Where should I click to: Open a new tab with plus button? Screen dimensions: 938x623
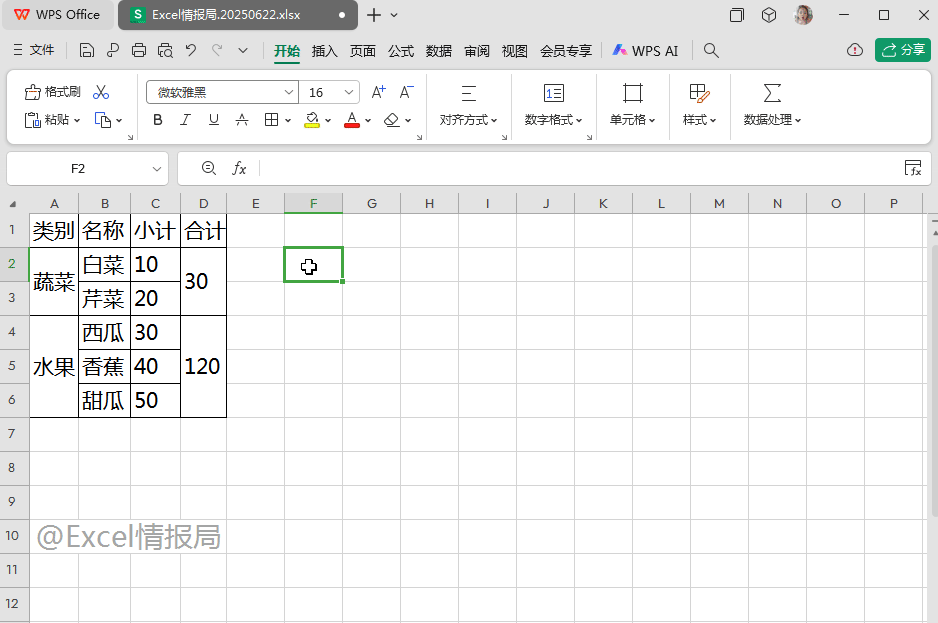coord(374,15)
